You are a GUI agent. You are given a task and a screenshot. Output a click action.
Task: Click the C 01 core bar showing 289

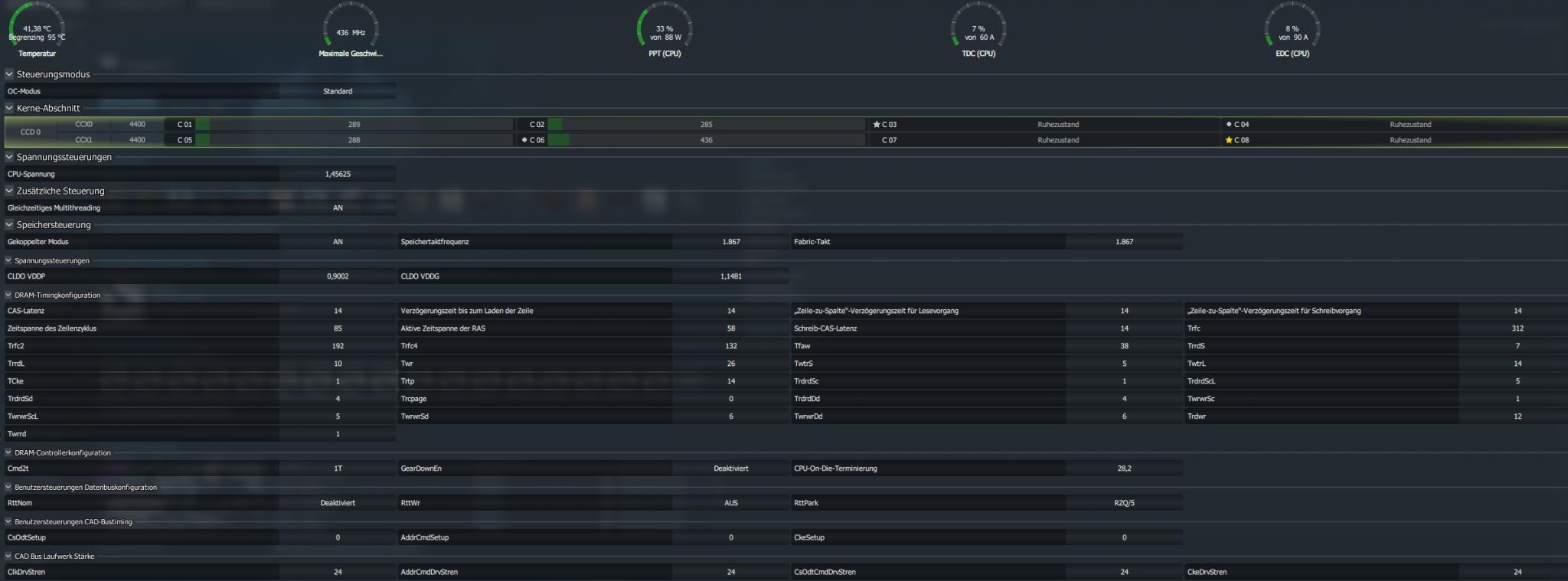(354, 124)
